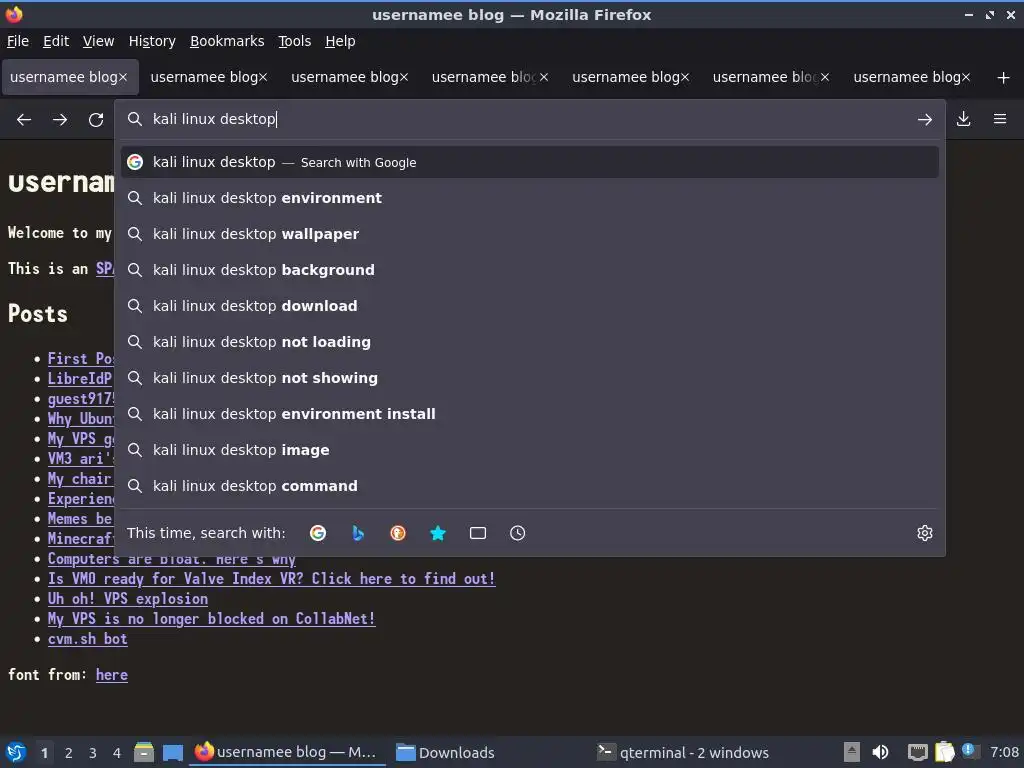Open the File menu
The height and width of the screenshot is (768, 1024).
pyautogui.click(x=18, y=41)
